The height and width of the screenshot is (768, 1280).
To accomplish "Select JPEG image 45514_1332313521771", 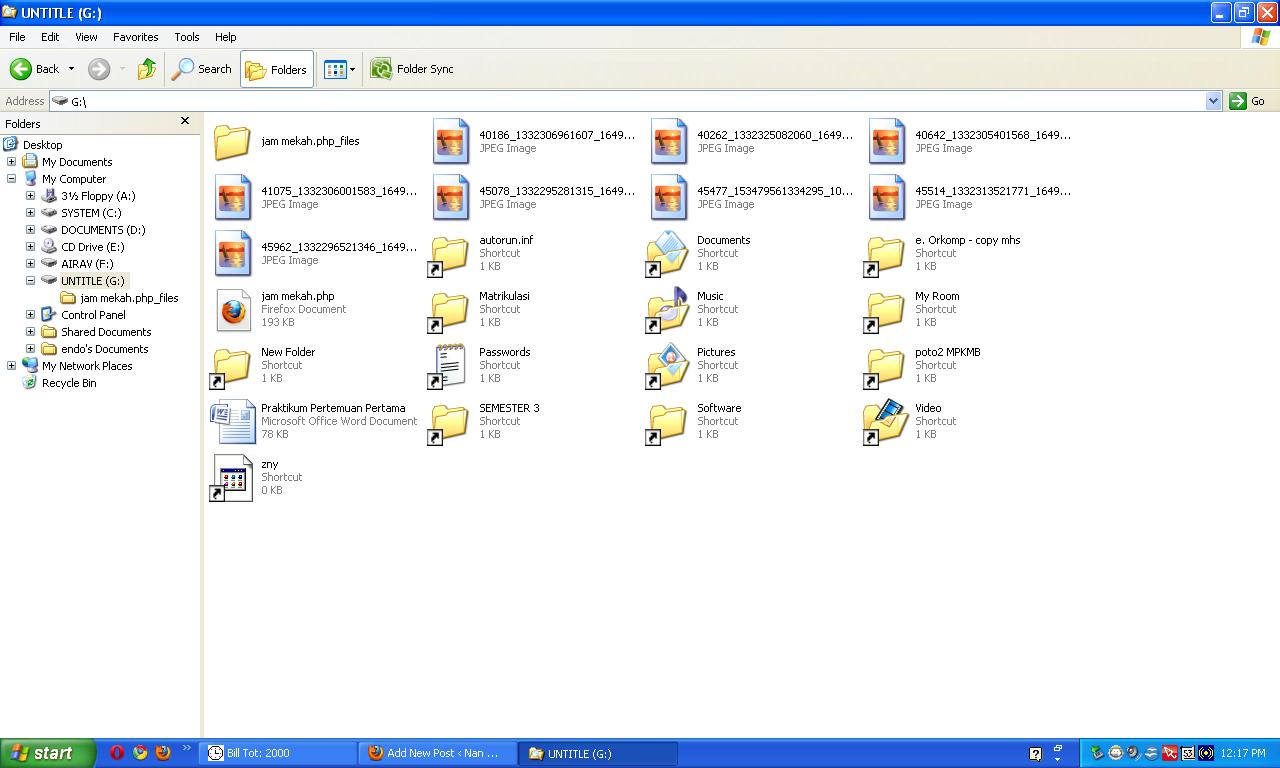I will click(x=886, y=197).
